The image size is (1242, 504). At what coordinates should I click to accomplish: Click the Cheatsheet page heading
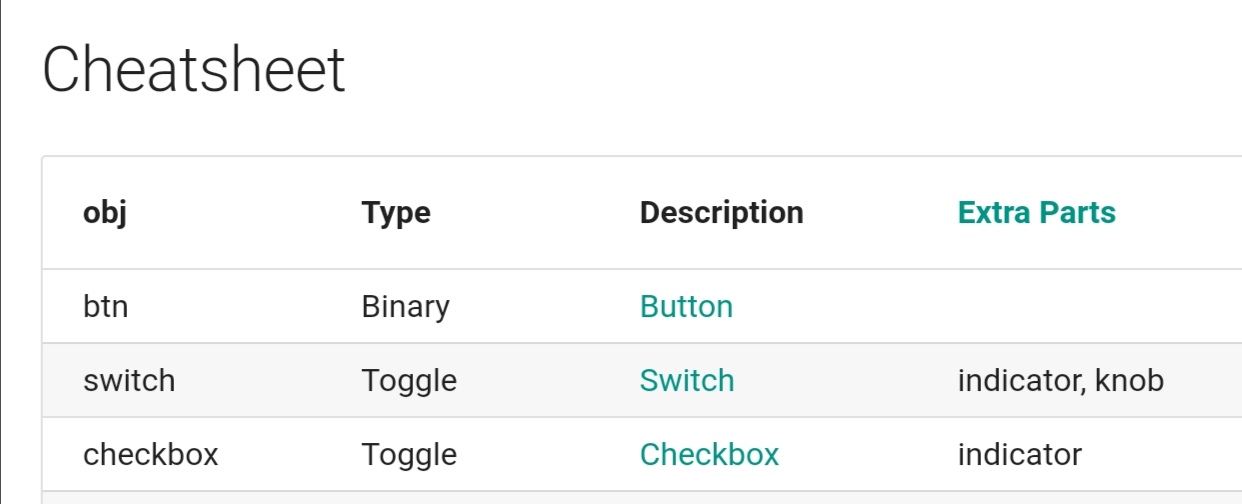[x=194, y=70]
